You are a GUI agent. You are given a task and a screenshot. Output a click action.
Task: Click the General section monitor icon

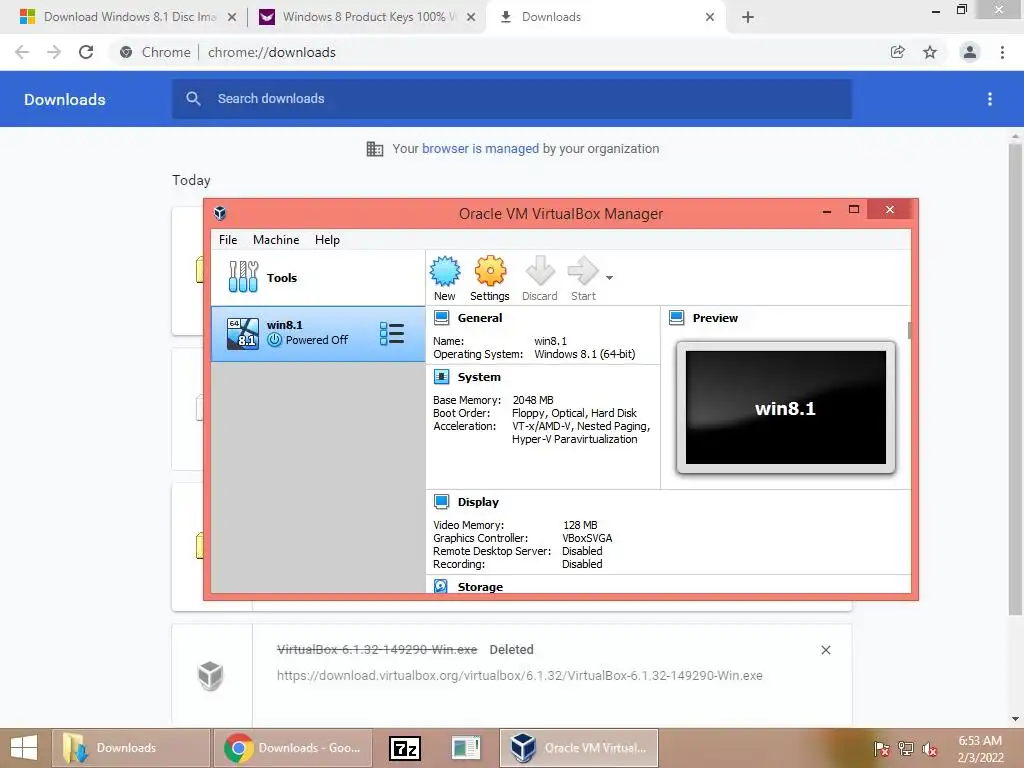pos(441,318)
